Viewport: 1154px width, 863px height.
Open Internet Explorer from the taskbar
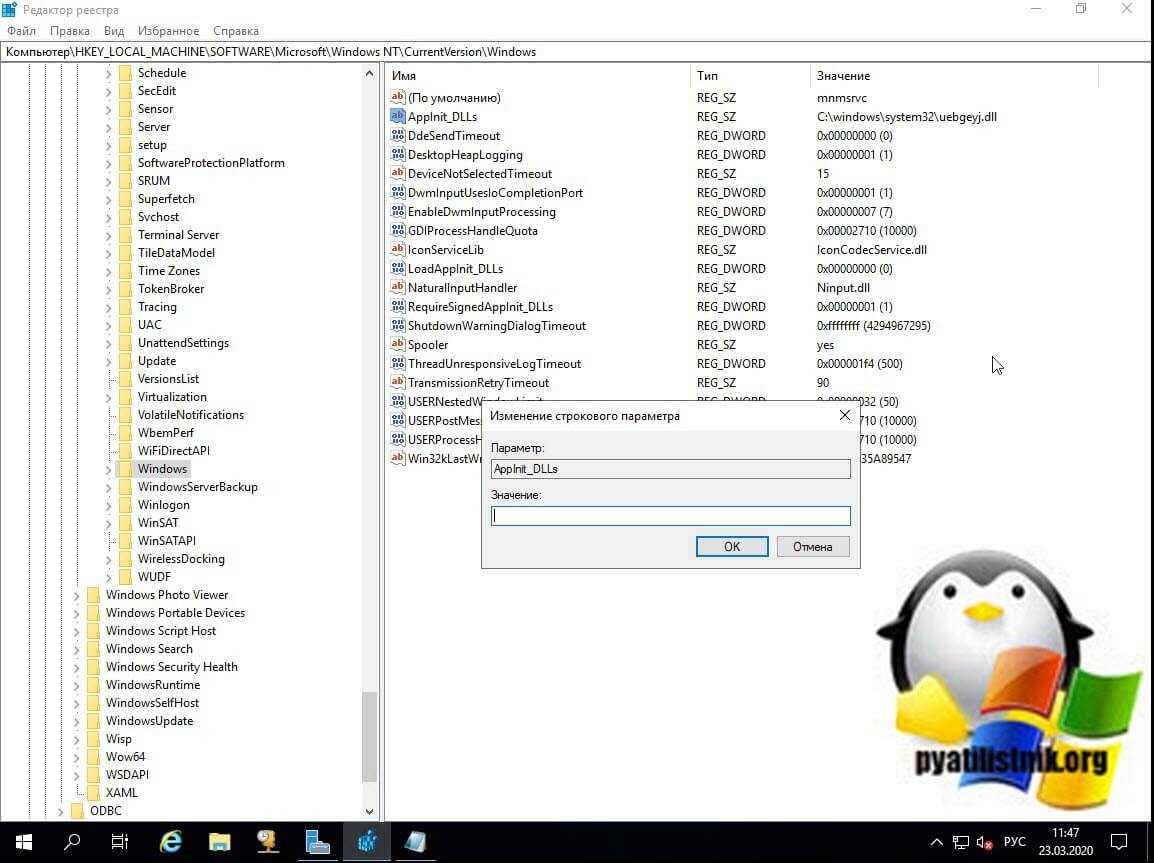coord(171,841)
